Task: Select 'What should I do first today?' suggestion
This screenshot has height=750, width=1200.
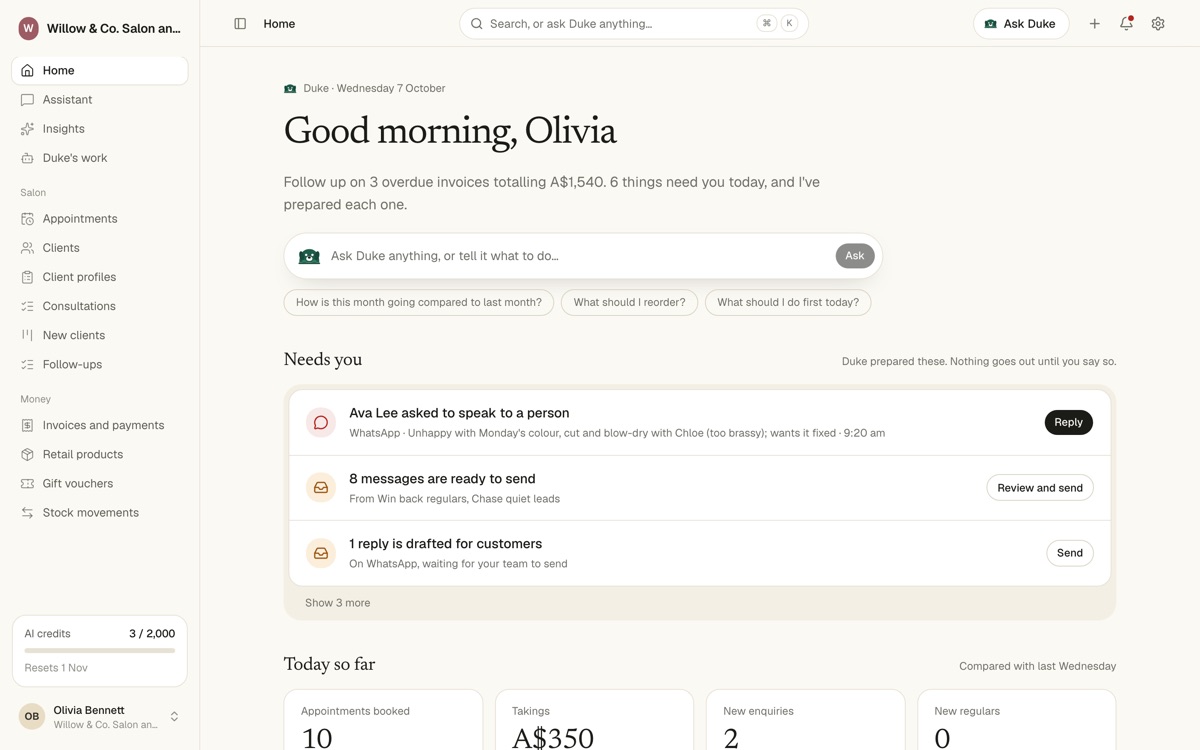Action: tap(788, 302)
